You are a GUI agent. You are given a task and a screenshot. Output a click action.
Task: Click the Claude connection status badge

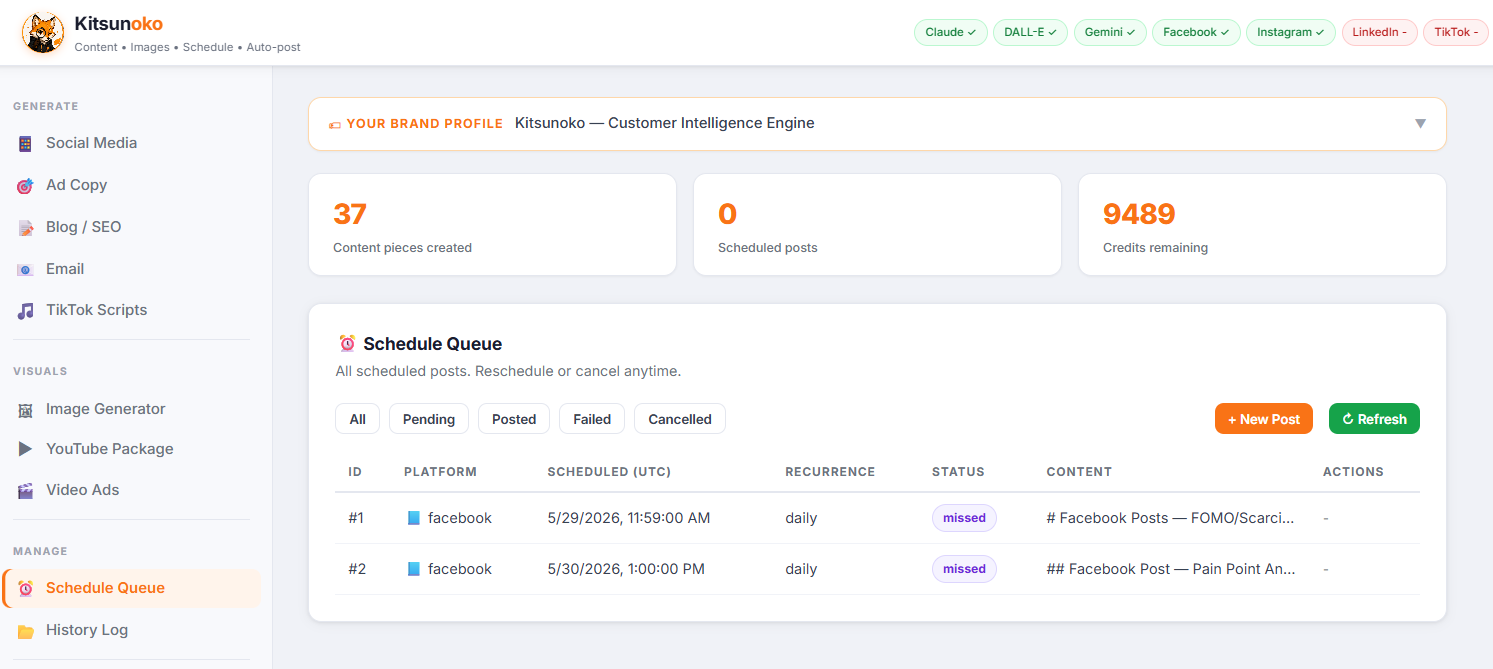coord(951,32)
